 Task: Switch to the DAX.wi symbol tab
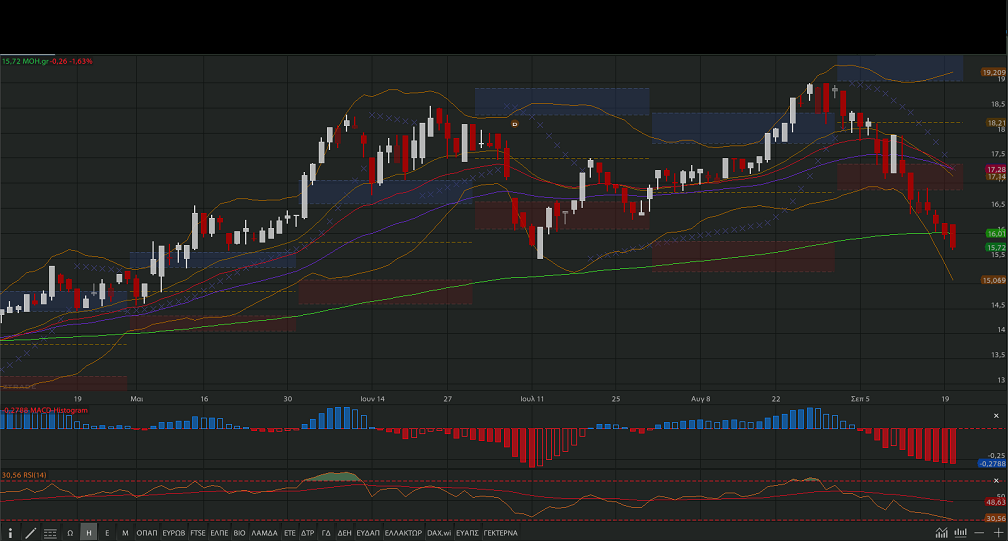[439, 533]
